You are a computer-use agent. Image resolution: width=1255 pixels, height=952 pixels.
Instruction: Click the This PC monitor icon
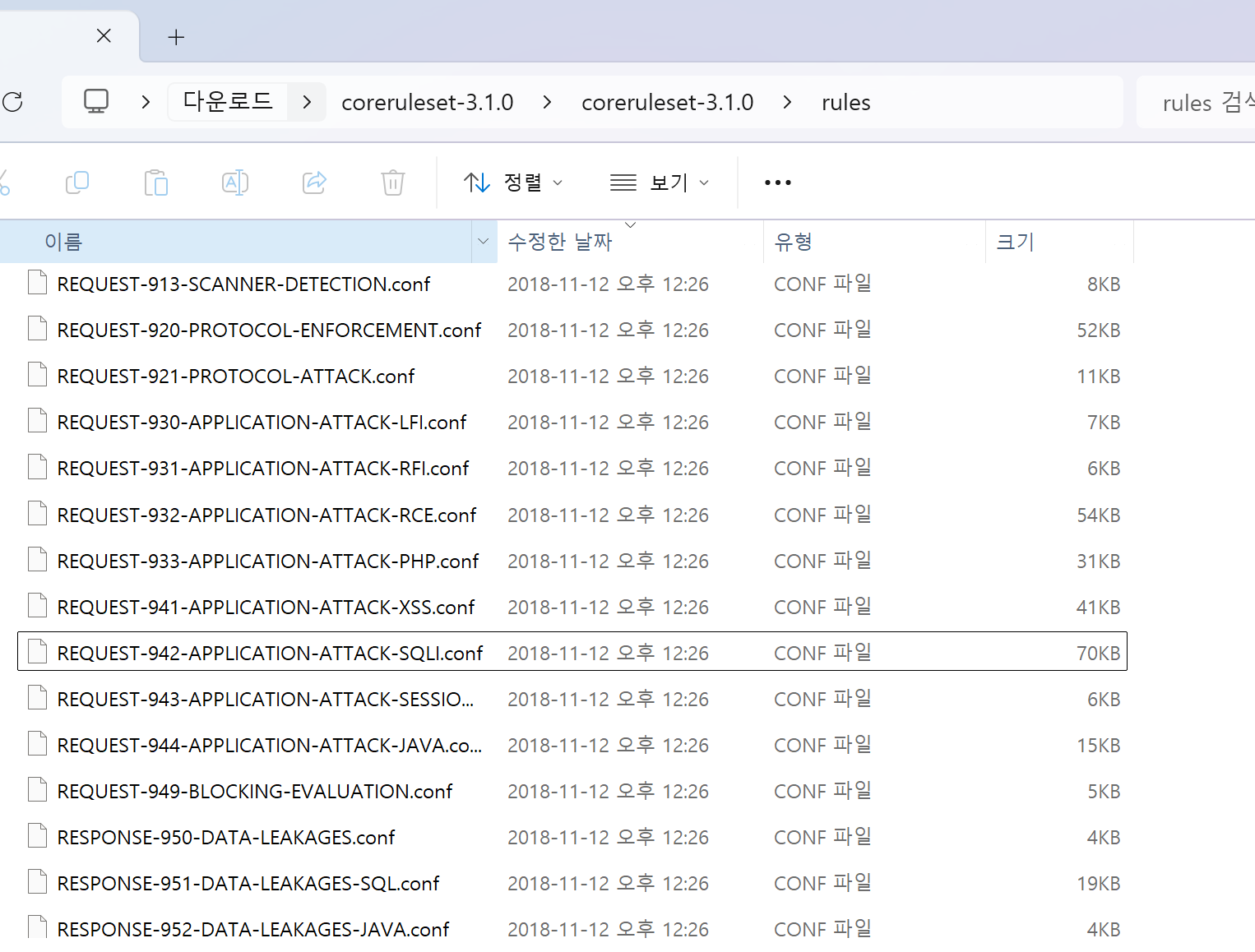tap(96, 102)
